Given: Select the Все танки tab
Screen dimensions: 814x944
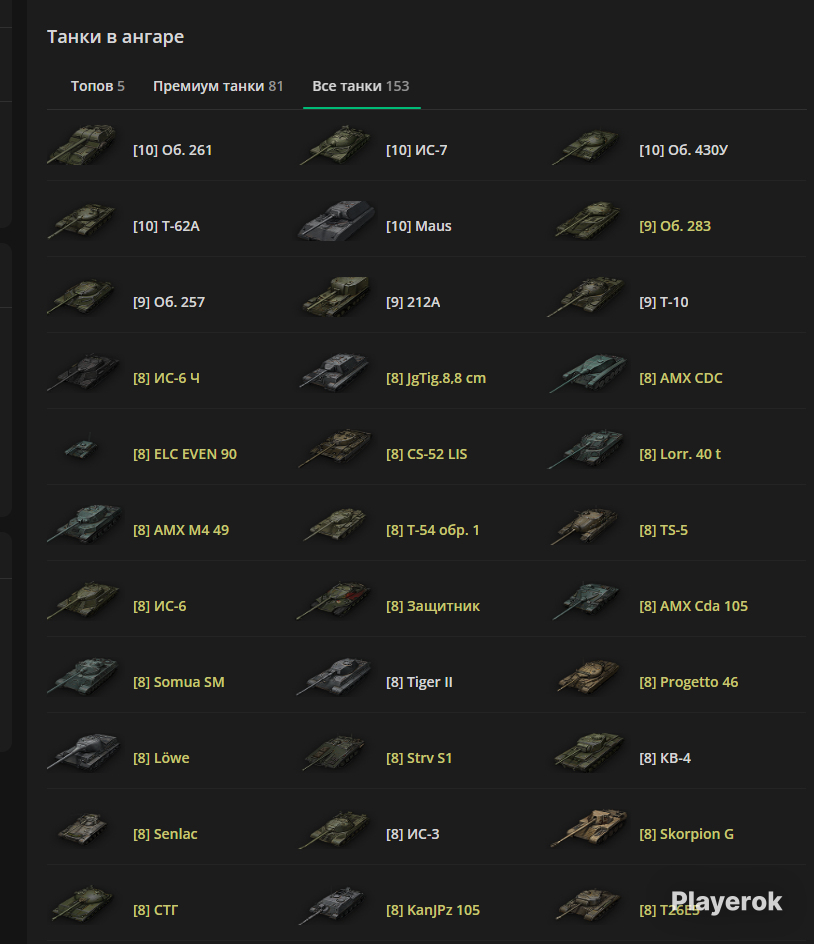Looking at the screenshot, I should coord(361,86).
